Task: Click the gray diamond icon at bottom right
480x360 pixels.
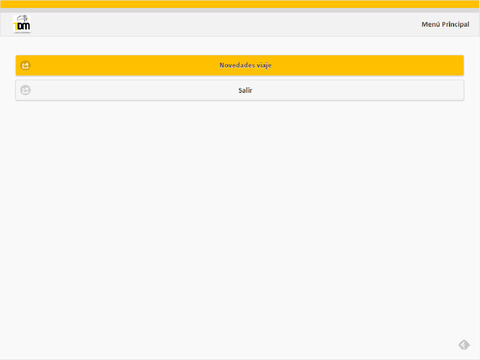Action: point(464,345)
